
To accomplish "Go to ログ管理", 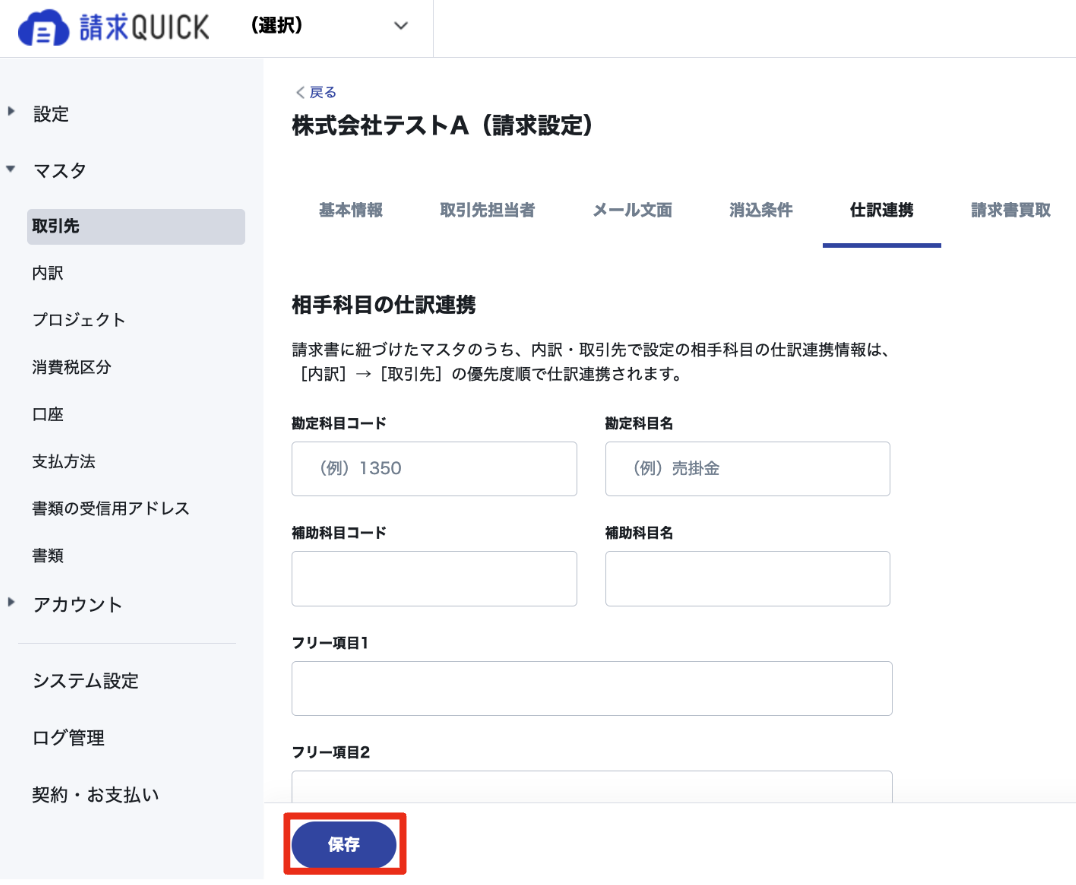I will tap(69, 738).
